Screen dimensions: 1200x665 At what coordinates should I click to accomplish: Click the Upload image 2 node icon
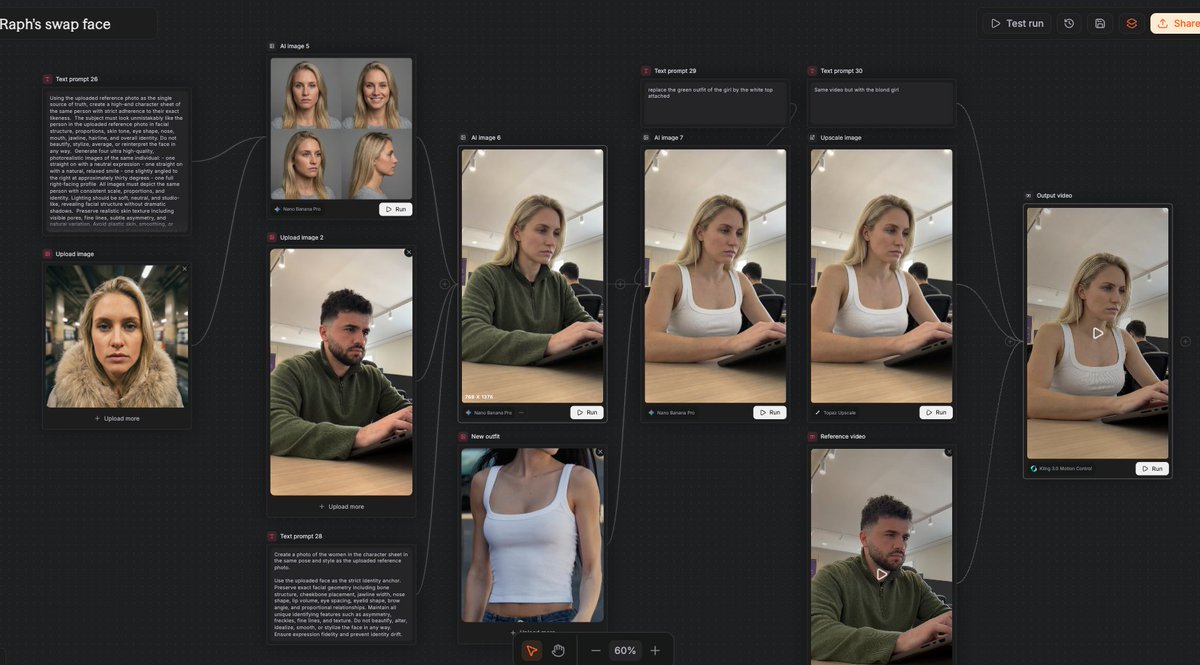pos(272,237)
